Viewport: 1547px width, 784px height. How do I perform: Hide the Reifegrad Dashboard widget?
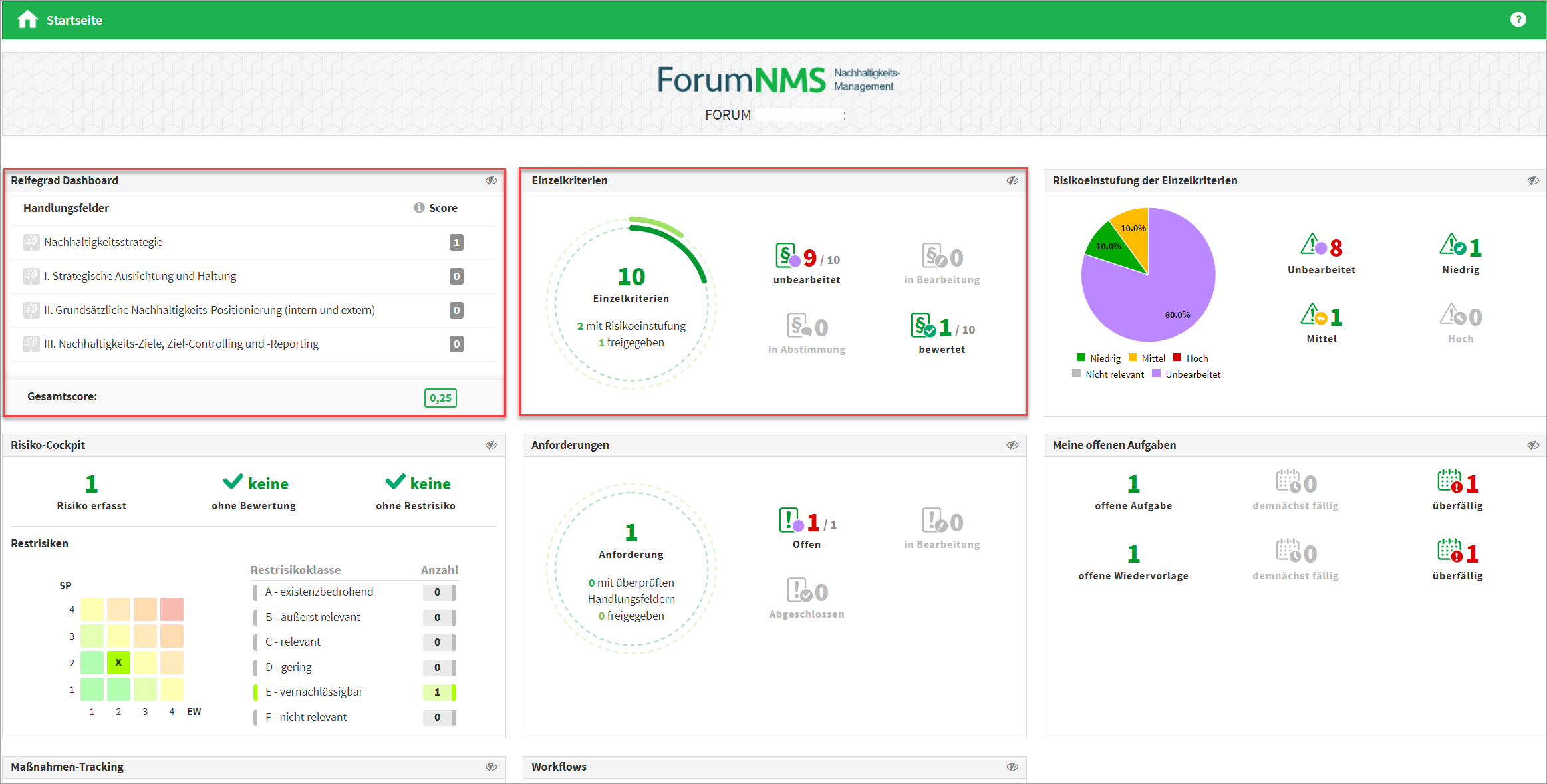click(492, 180)
